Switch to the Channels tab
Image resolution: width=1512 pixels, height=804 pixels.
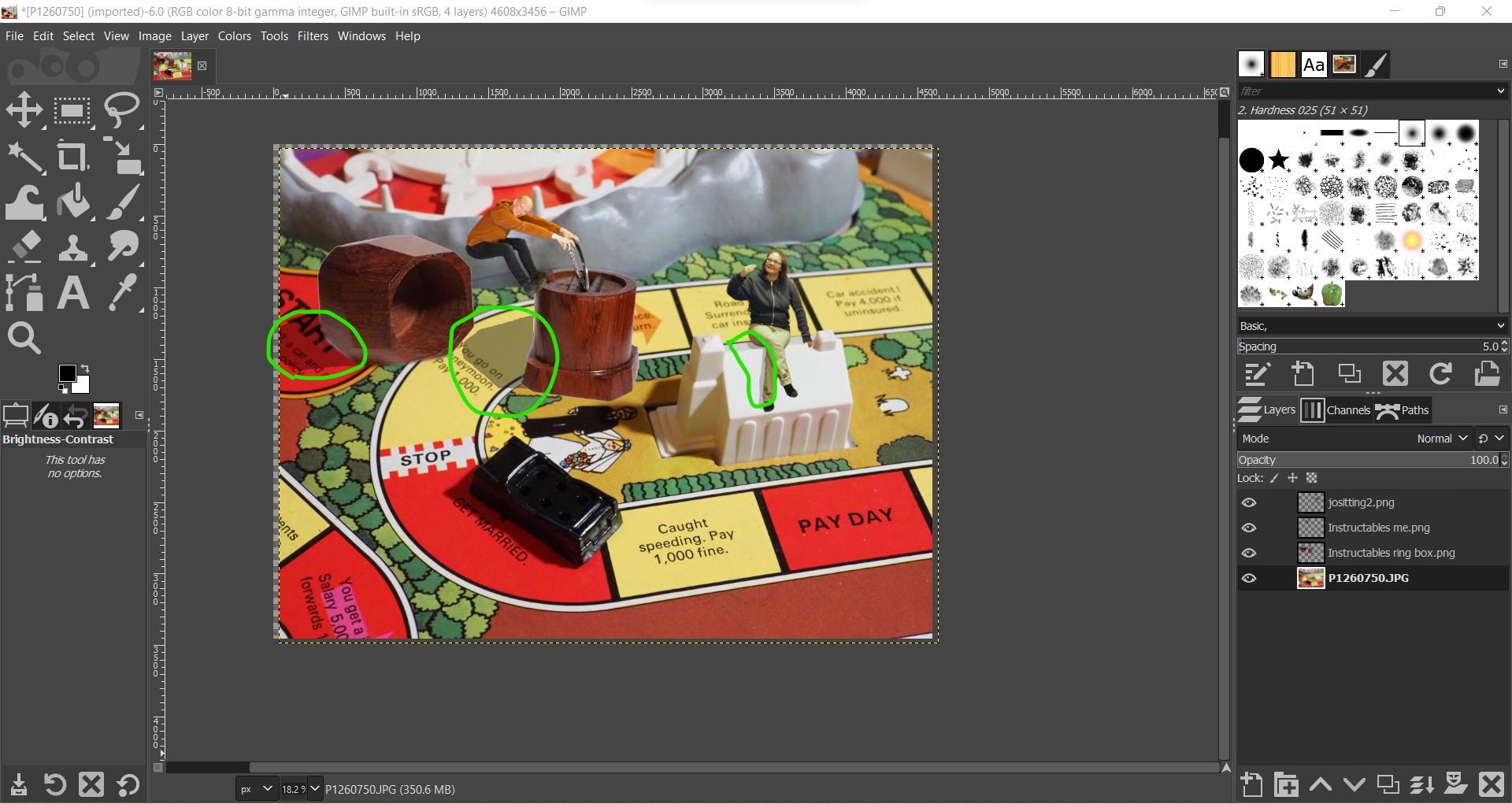pos(1336,410)
